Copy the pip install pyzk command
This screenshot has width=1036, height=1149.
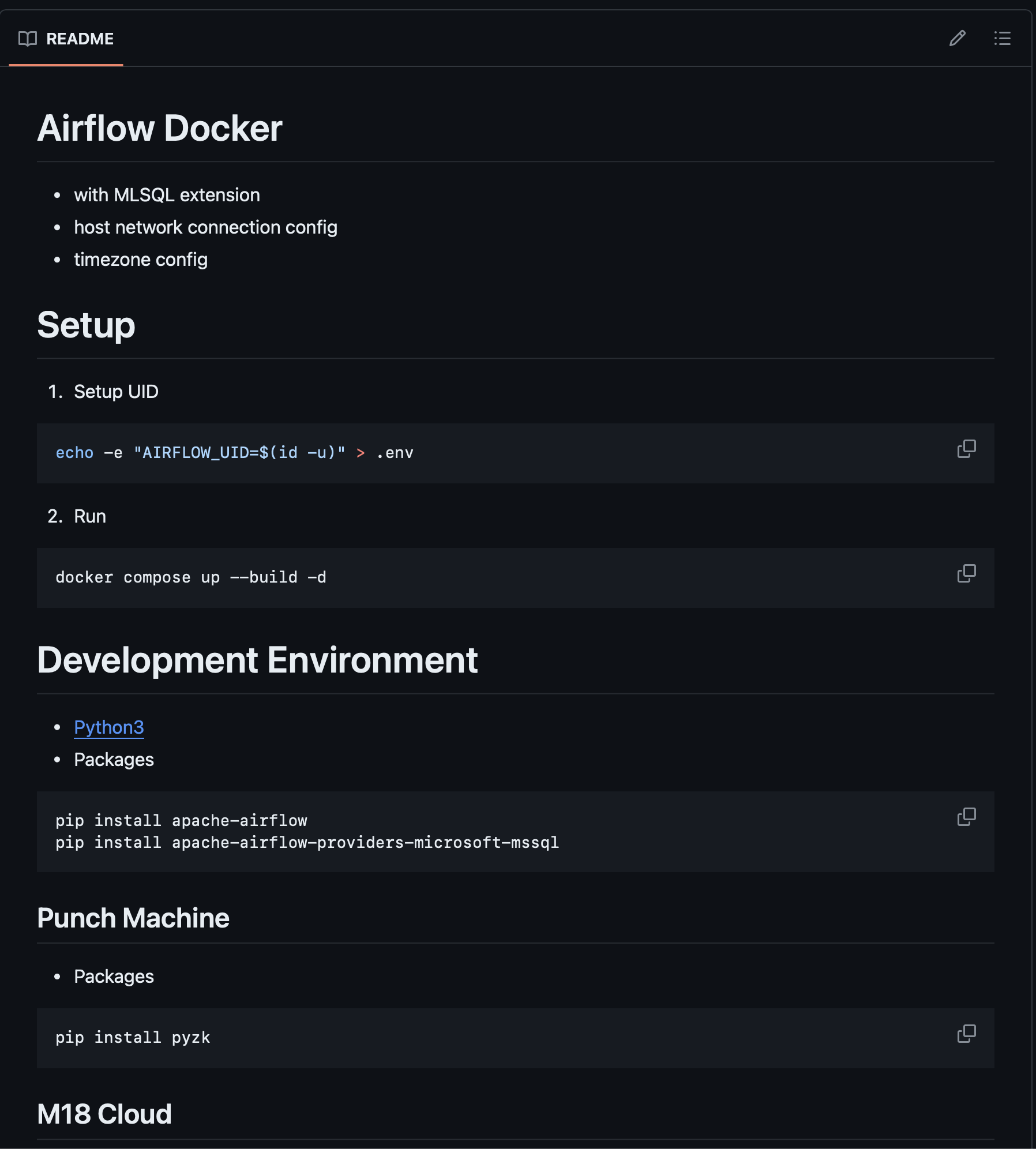coord(967,1034)
